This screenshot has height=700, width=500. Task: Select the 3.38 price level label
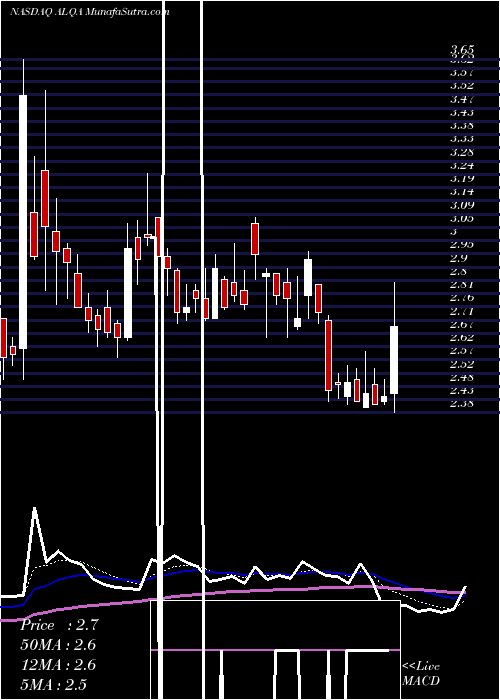[462, 125]
